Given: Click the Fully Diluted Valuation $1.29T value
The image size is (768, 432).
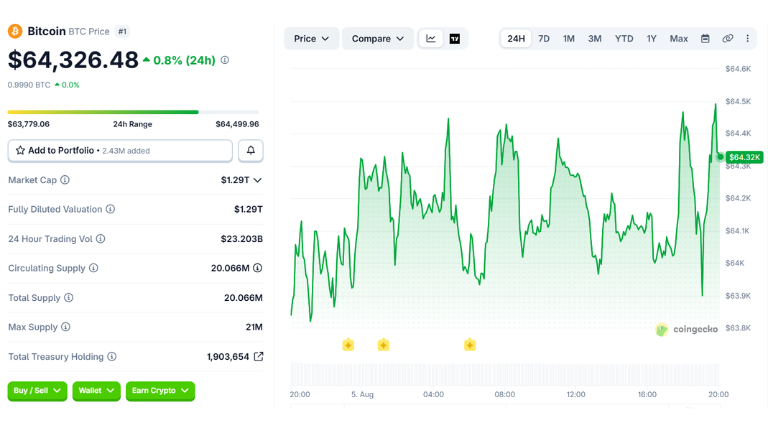Looking at the screenshot, I should 248,210.
